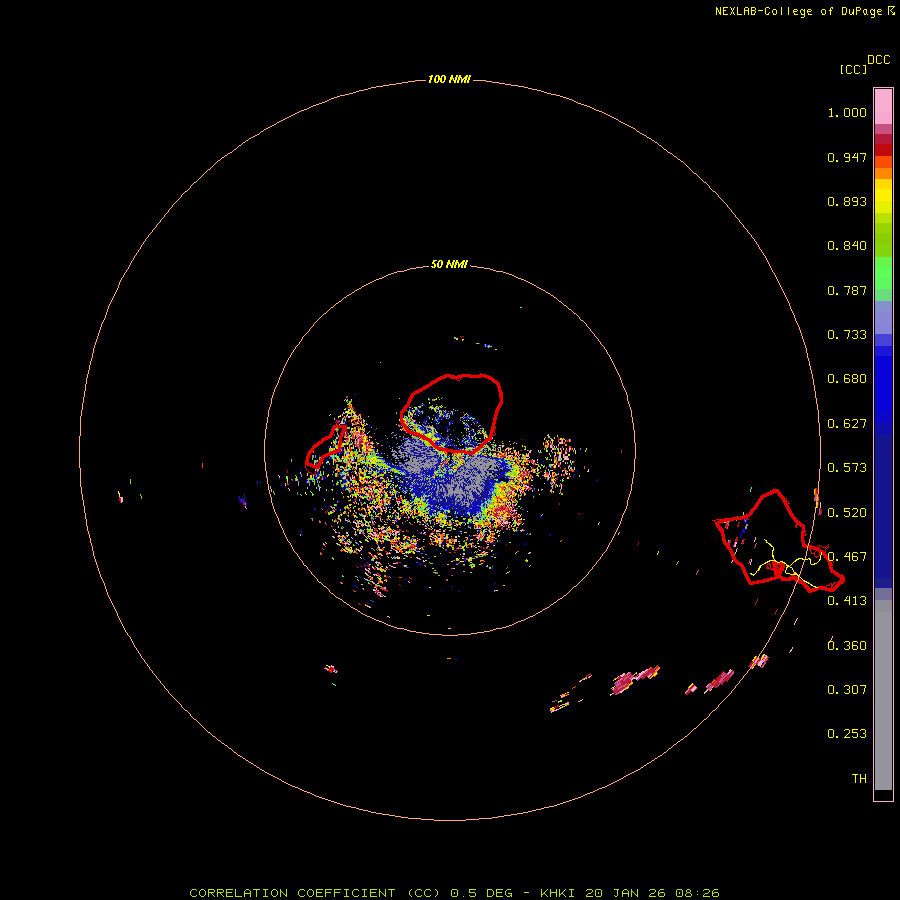900x900 pixels.
Task: Select the 0.467 scale value
Action: [x=847, y=557]
